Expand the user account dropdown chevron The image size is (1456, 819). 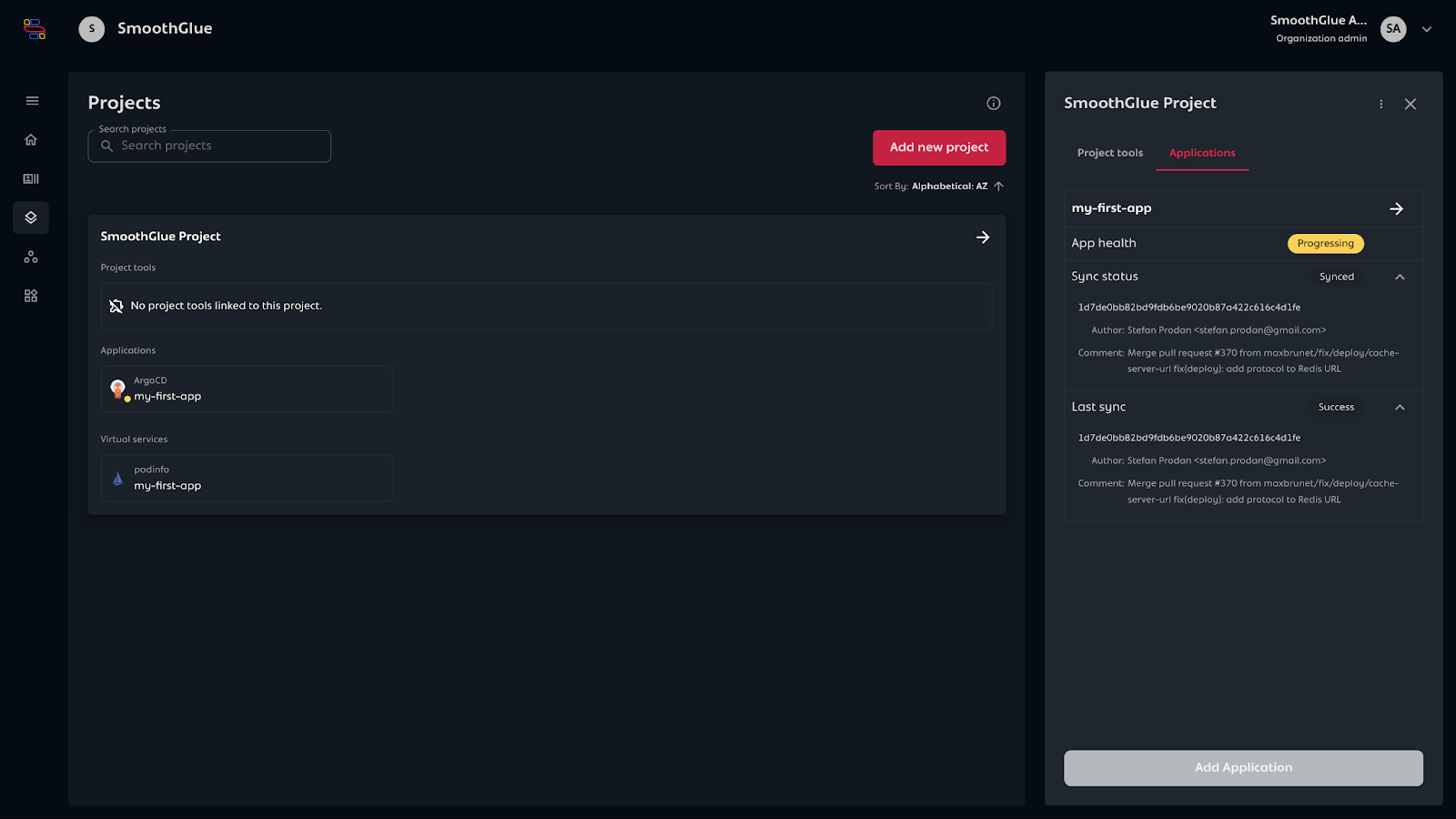coord(1427,29)
